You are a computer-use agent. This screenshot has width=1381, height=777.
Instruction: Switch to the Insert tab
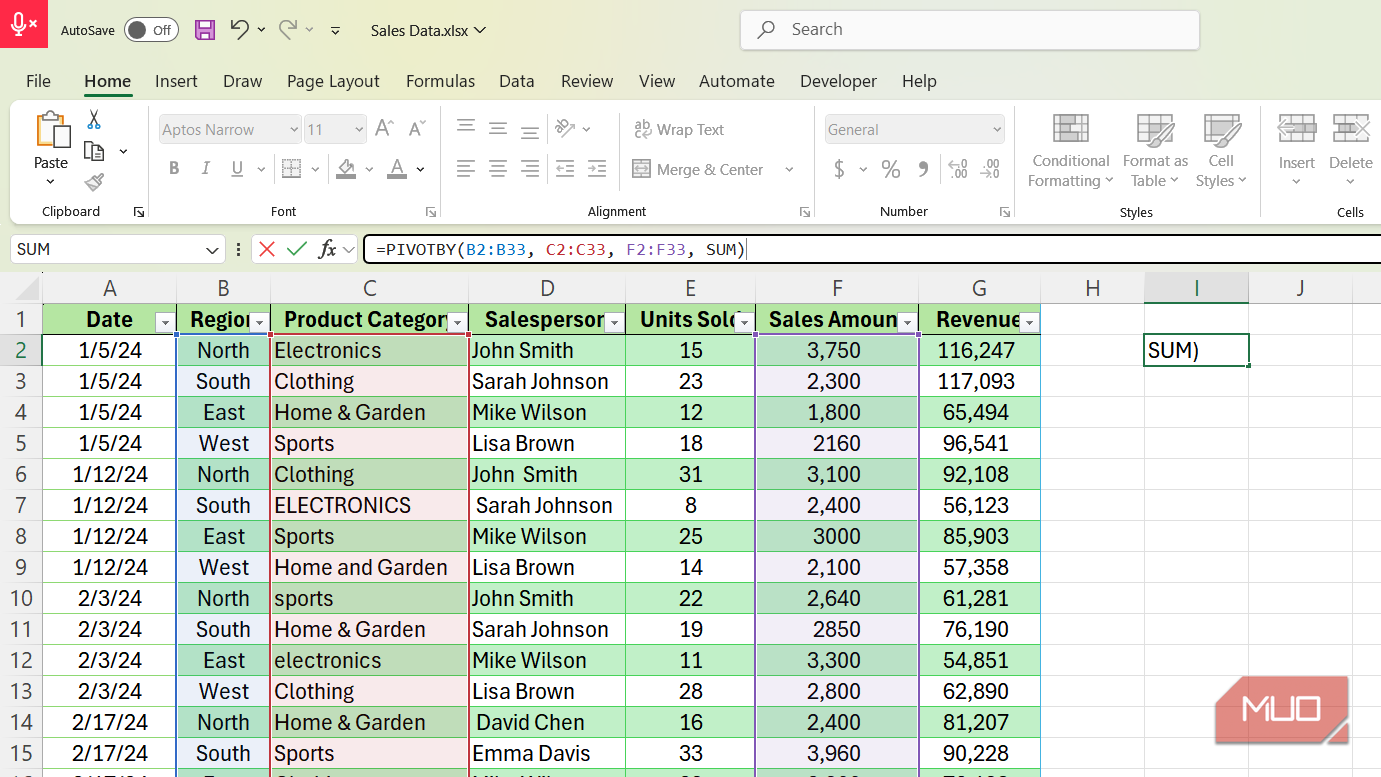(x=176, y=81)
